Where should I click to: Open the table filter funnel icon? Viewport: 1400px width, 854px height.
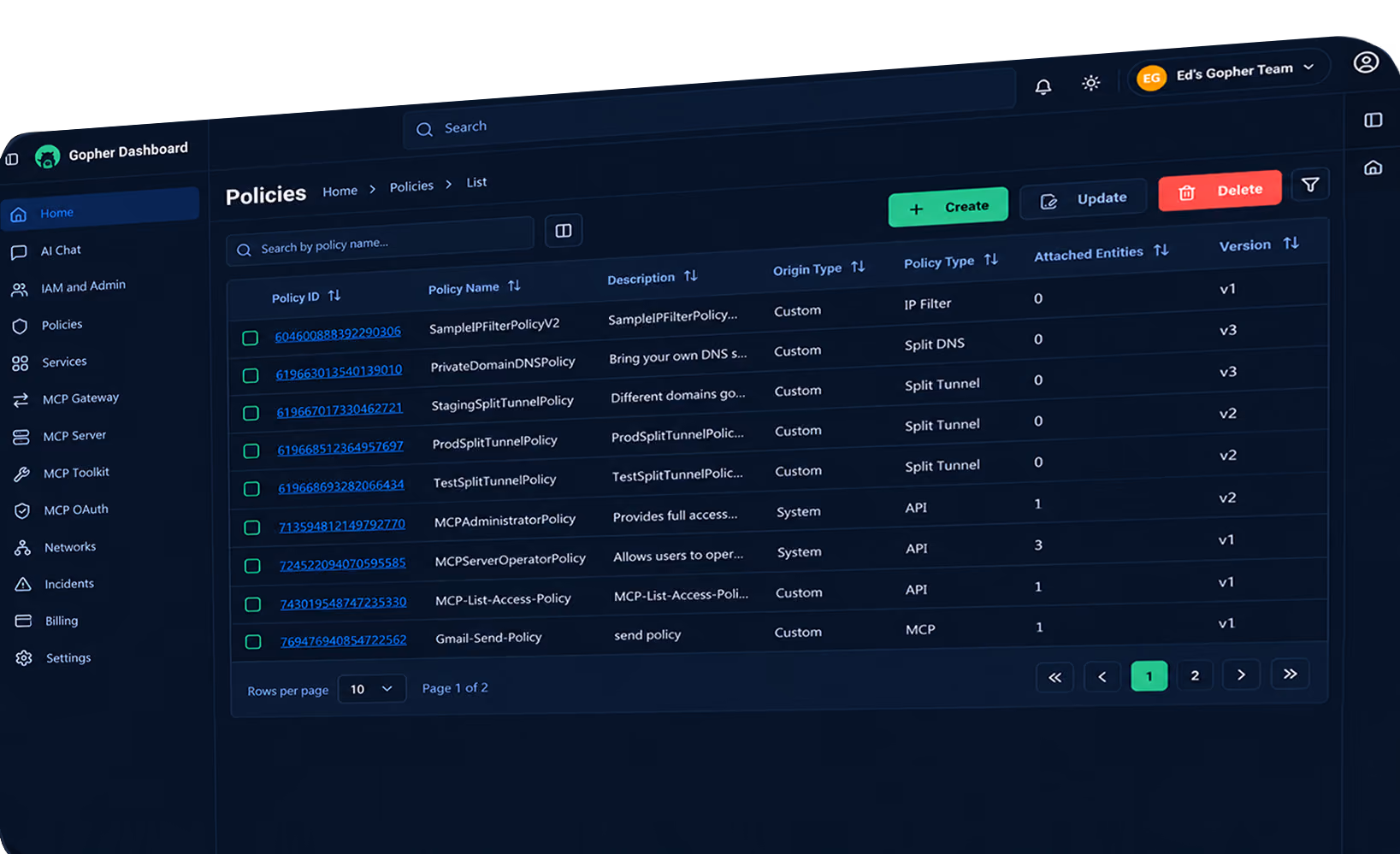(1310, 185)
